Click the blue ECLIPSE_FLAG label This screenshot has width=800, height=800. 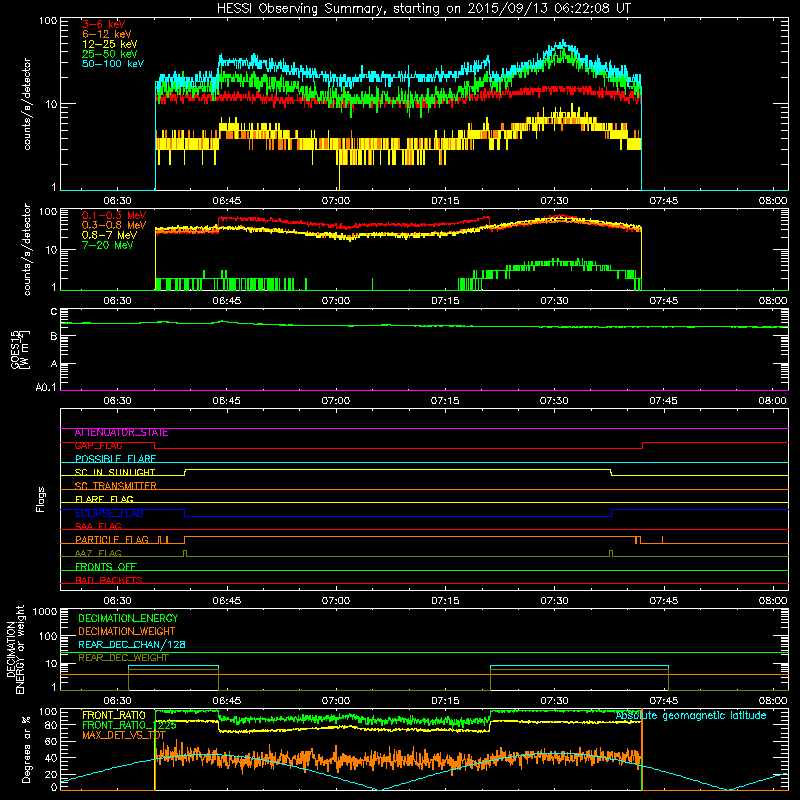[x=109, y=513]
